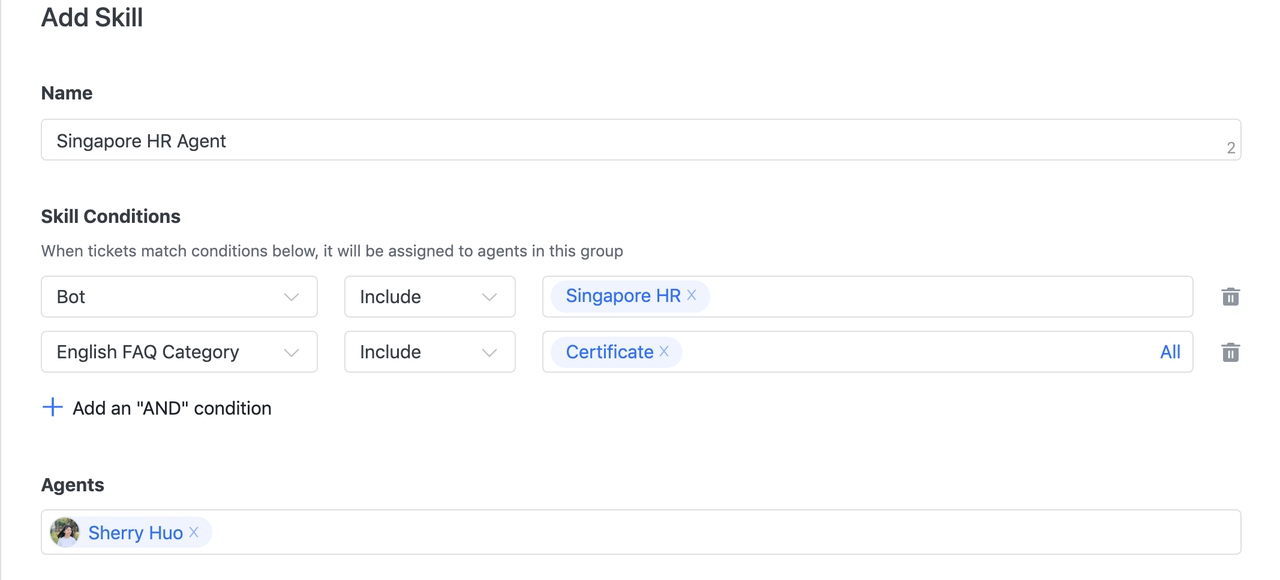Remove Sherry Huo from Agents

coord(194,532)
